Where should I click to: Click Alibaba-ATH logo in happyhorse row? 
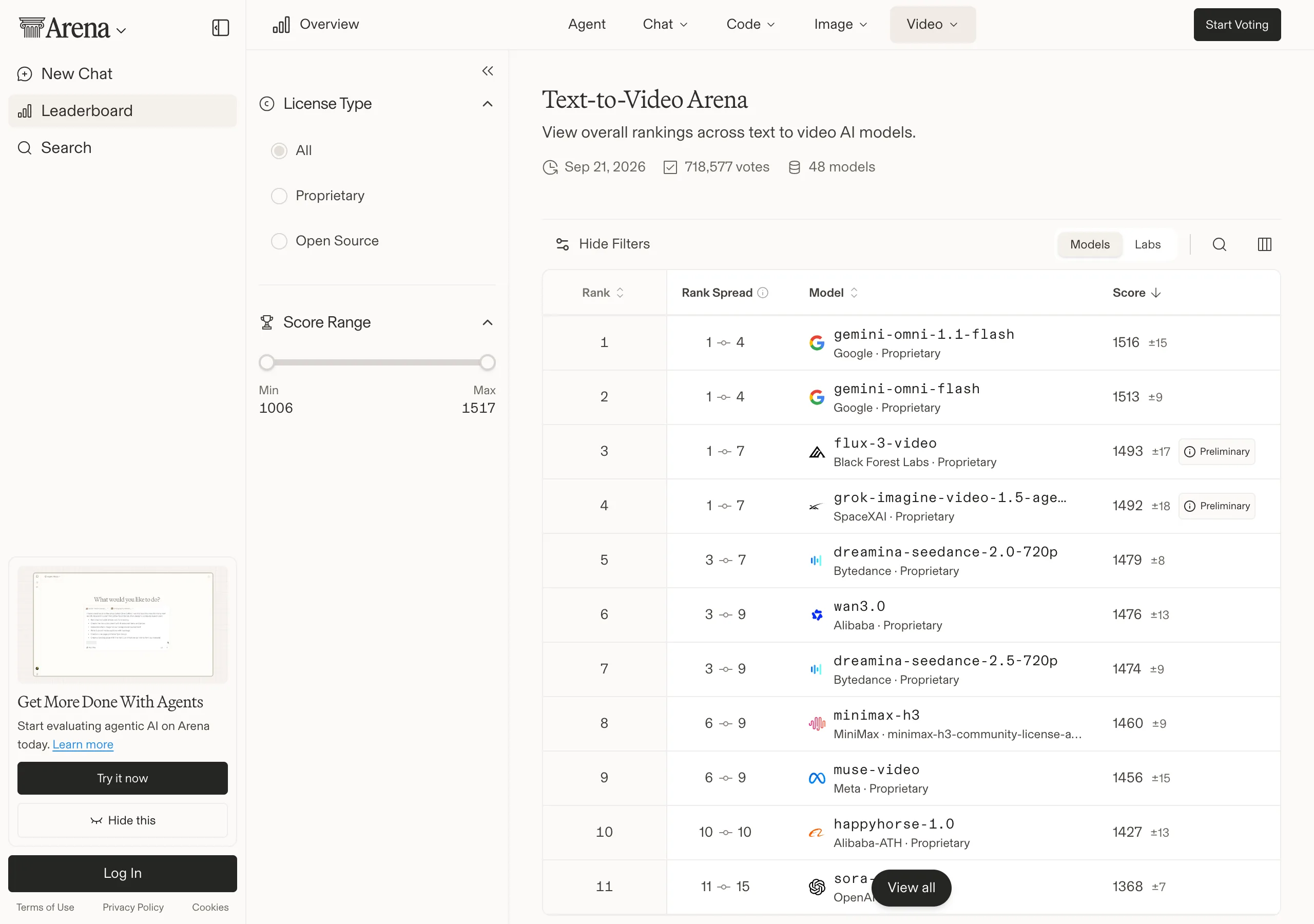pyautogui.click(x=817, y=833)
